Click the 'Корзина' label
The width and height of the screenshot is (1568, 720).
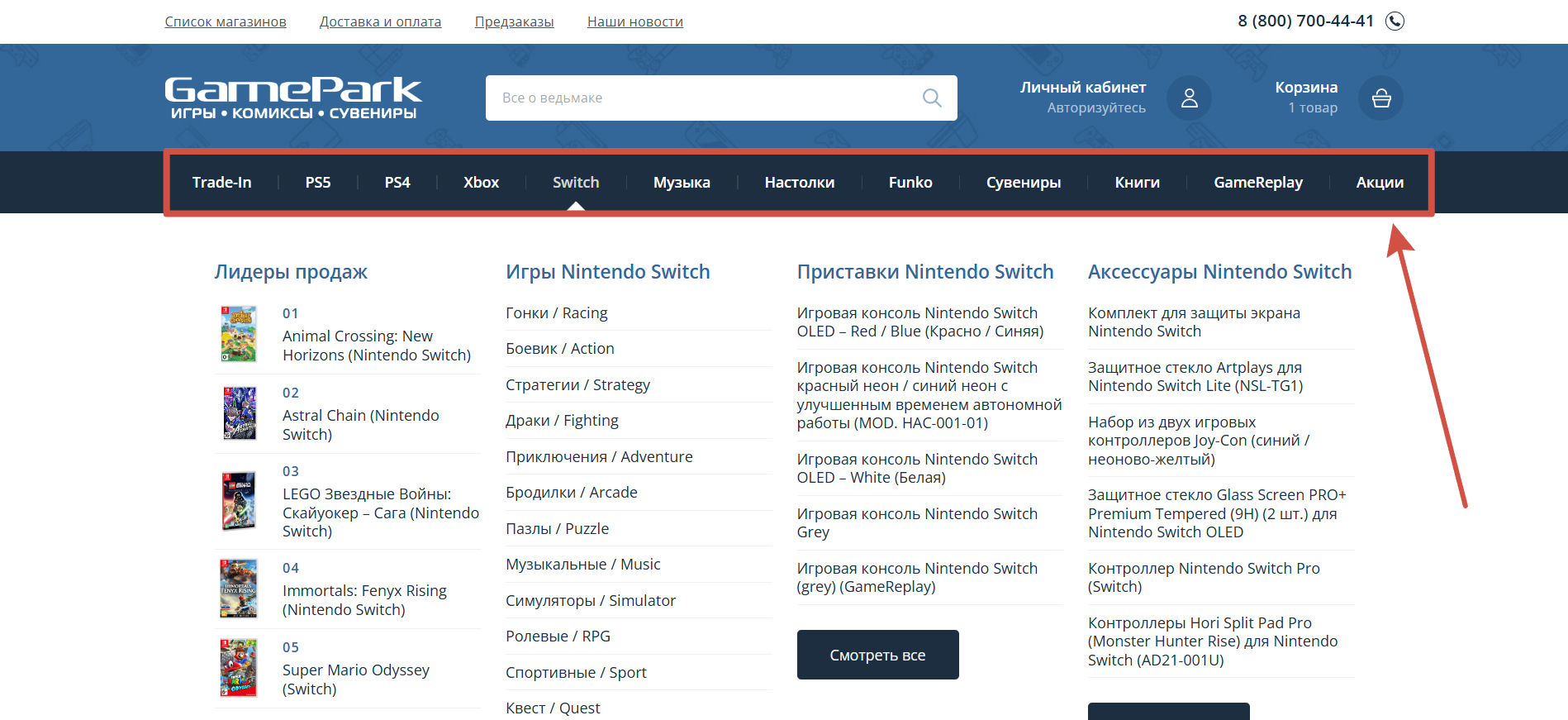point(1306,87)
